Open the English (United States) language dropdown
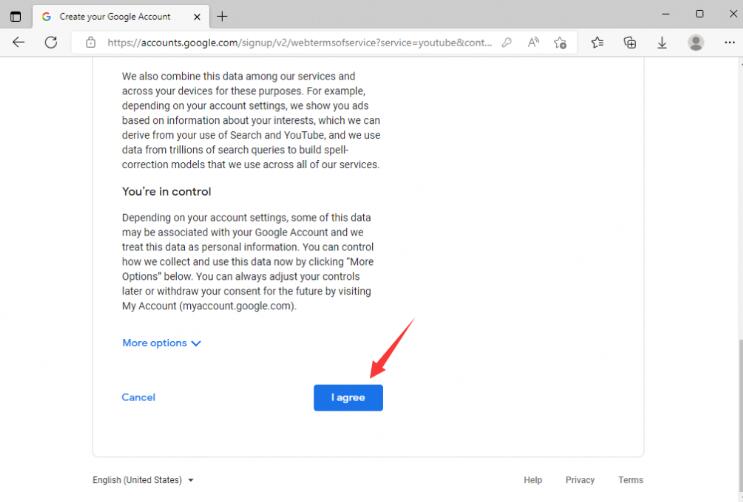Image resolution: width=743 pixels, height=502 pixels. point(143,480)
